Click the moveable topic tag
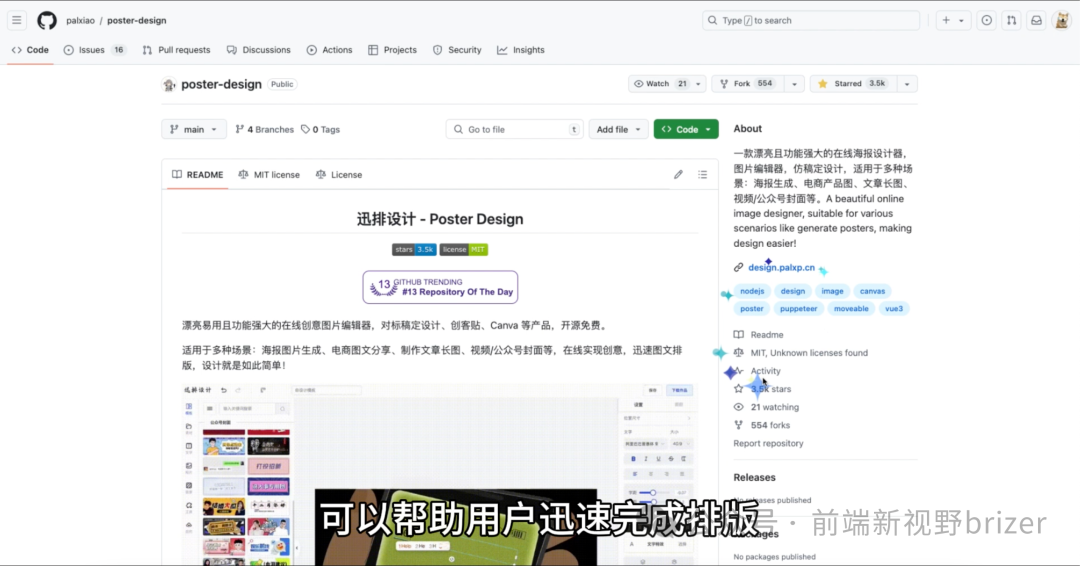 pos(851,308)
